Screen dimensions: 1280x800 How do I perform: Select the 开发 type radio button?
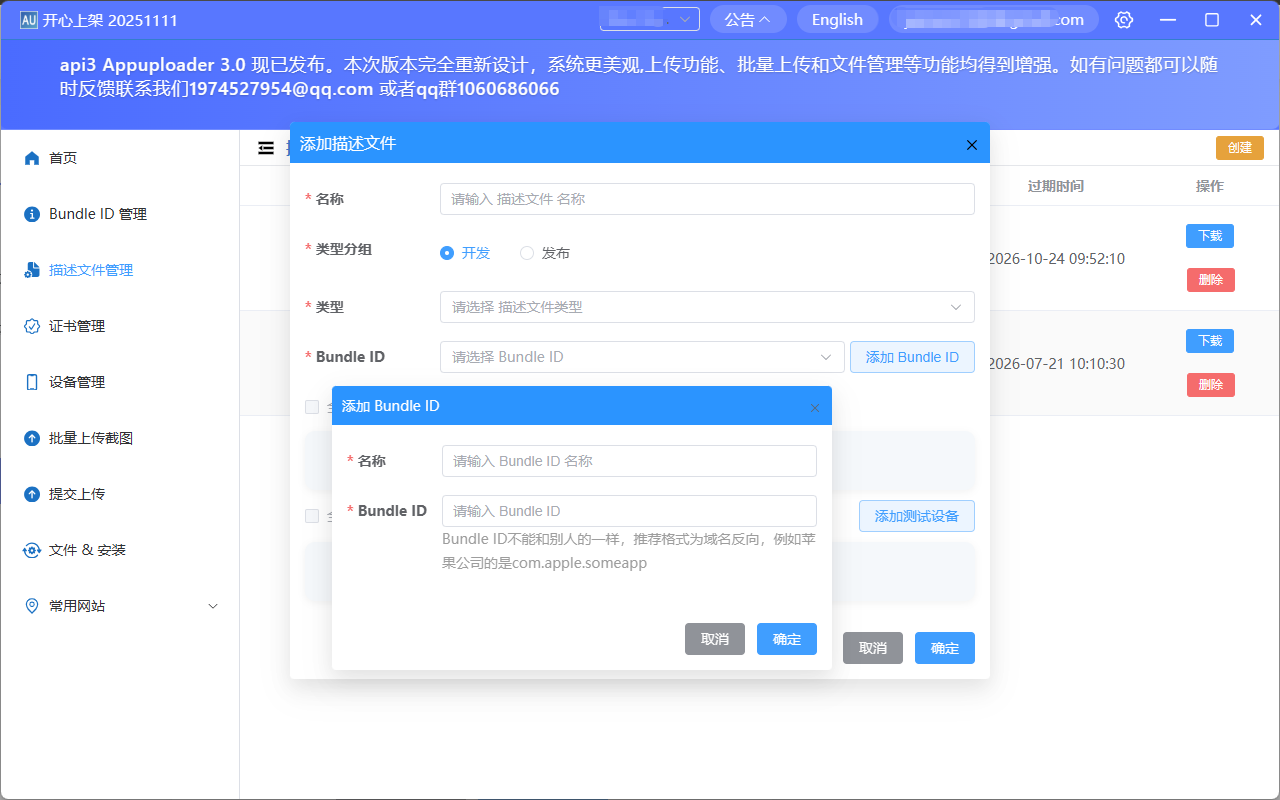(x=447, y=253)
